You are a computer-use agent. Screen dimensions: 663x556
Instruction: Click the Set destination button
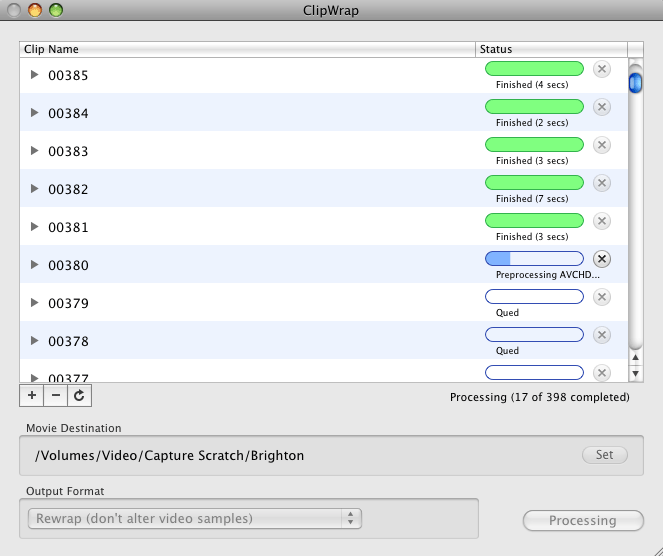[605, 455]
